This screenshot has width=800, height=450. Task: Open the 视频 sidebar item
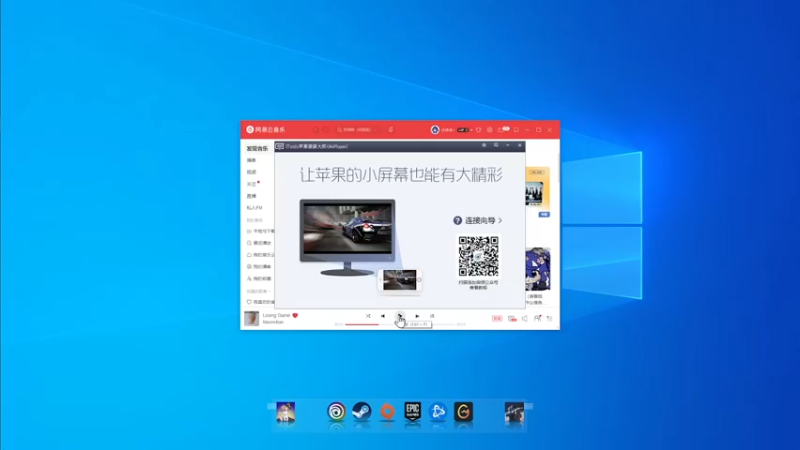pos(252,172)
